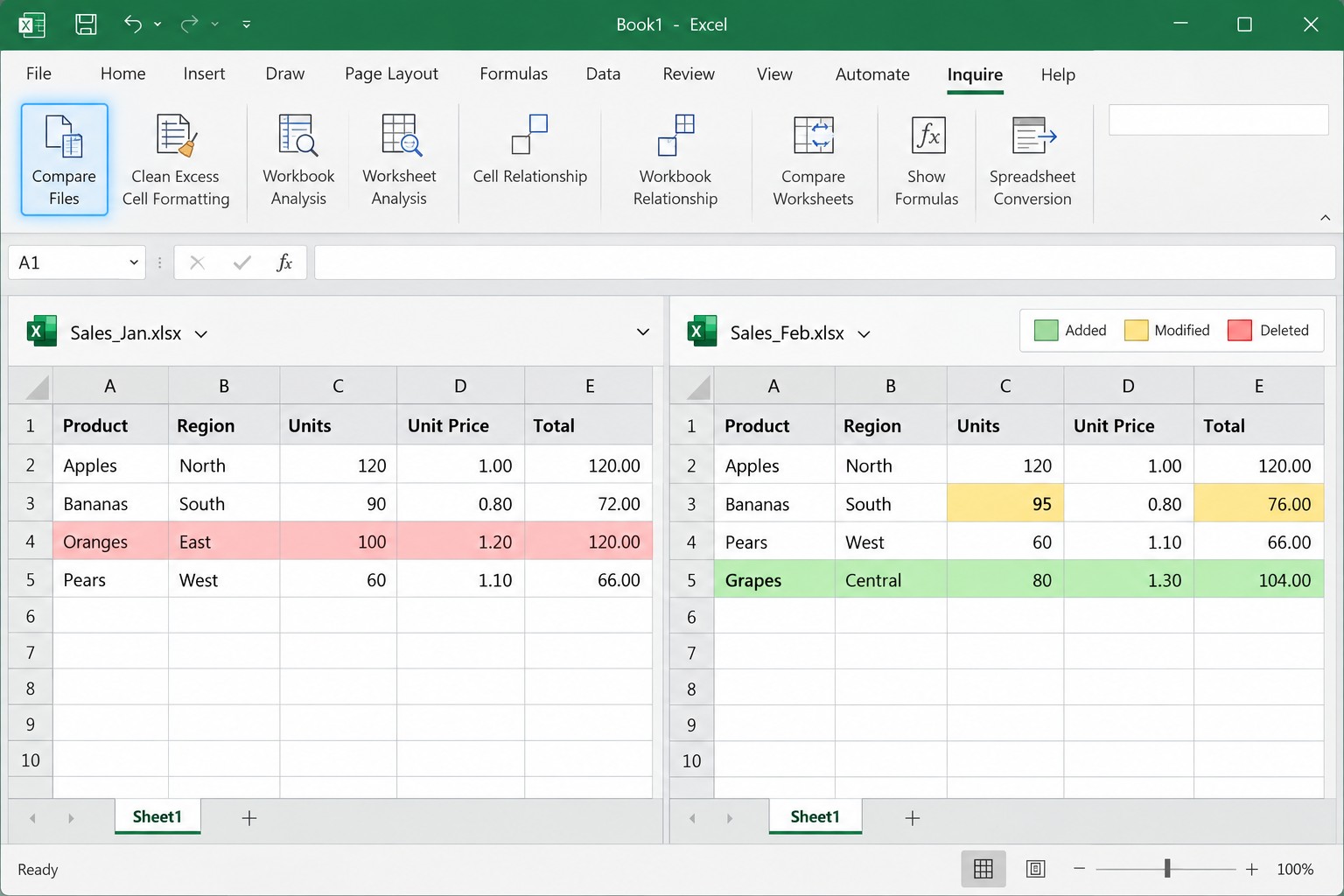Open Undo history dropdown arrow
Image resolution: width=1344 pixels, height=896 pixels.
click(157, 24)
